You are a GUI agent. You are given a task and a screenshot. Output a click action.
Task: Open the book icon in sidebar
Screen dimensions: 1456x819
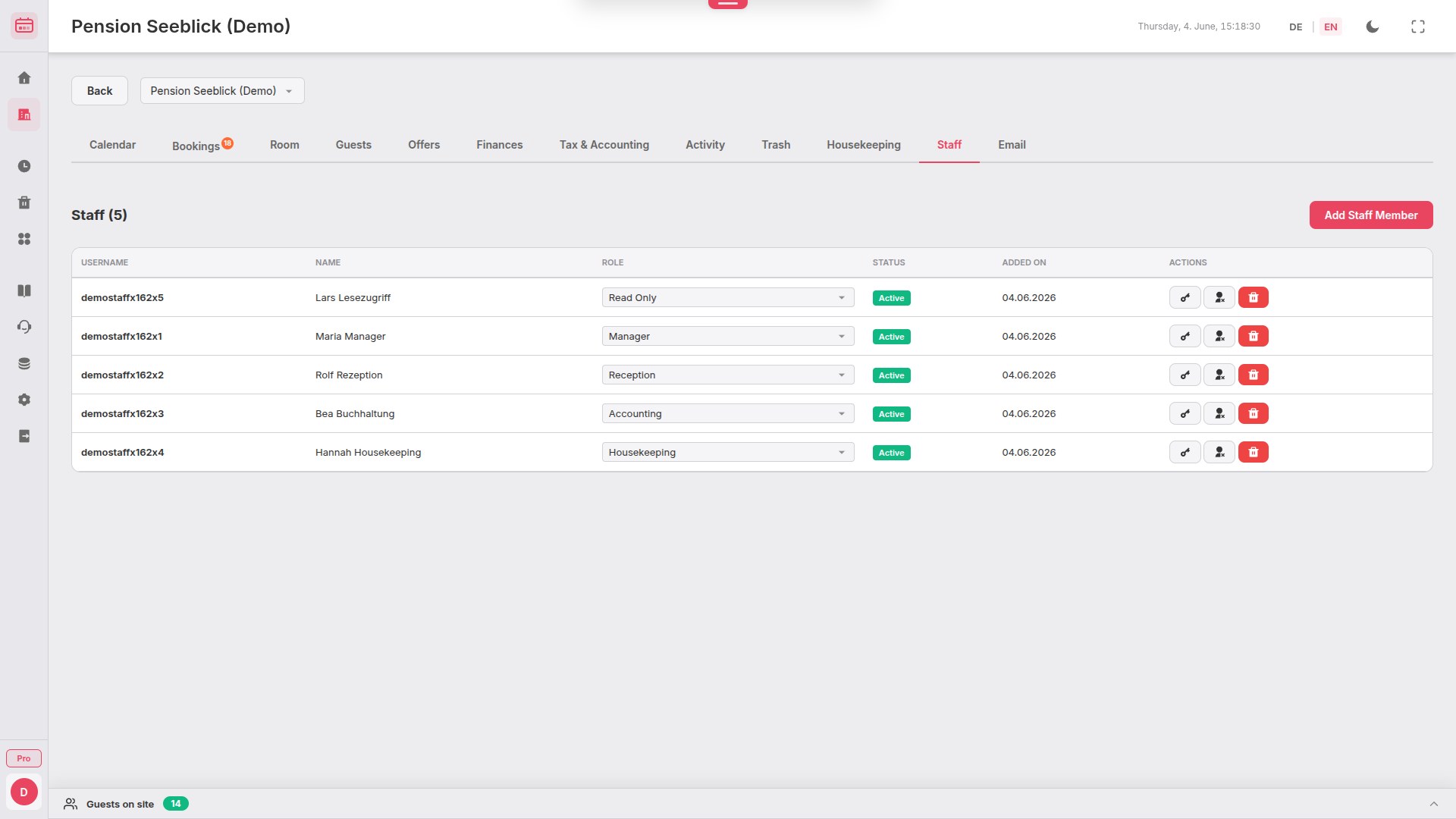tap(24, 290)
